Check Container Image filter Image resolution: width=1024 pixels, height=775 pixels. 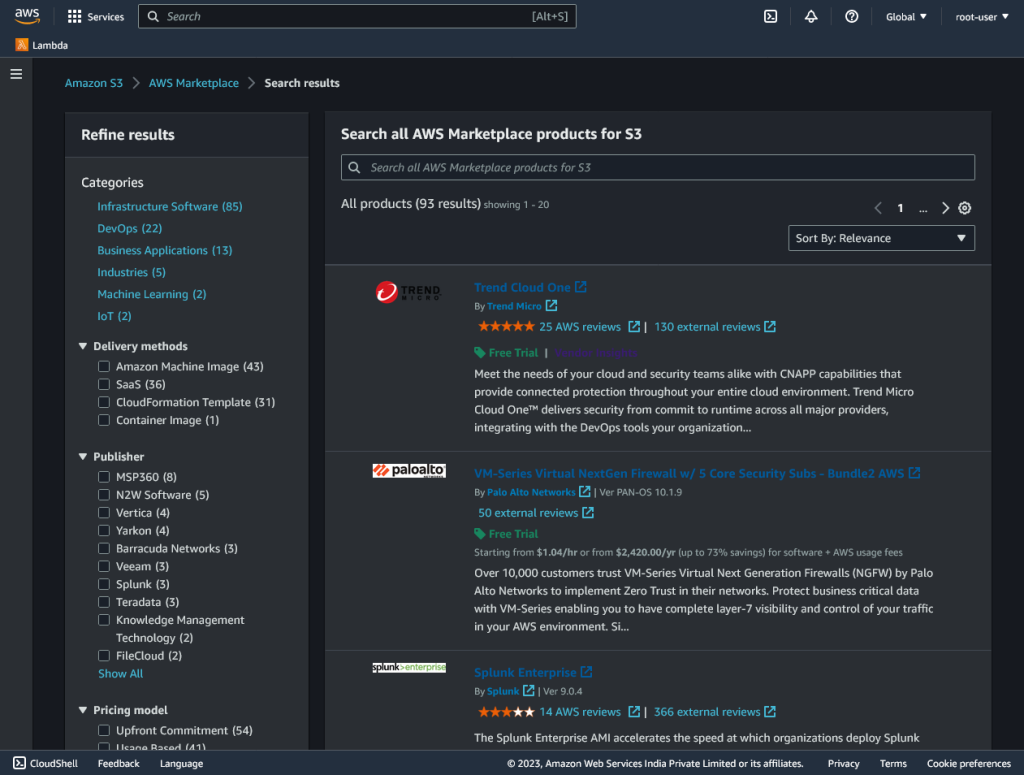click(x=104, y=420)
